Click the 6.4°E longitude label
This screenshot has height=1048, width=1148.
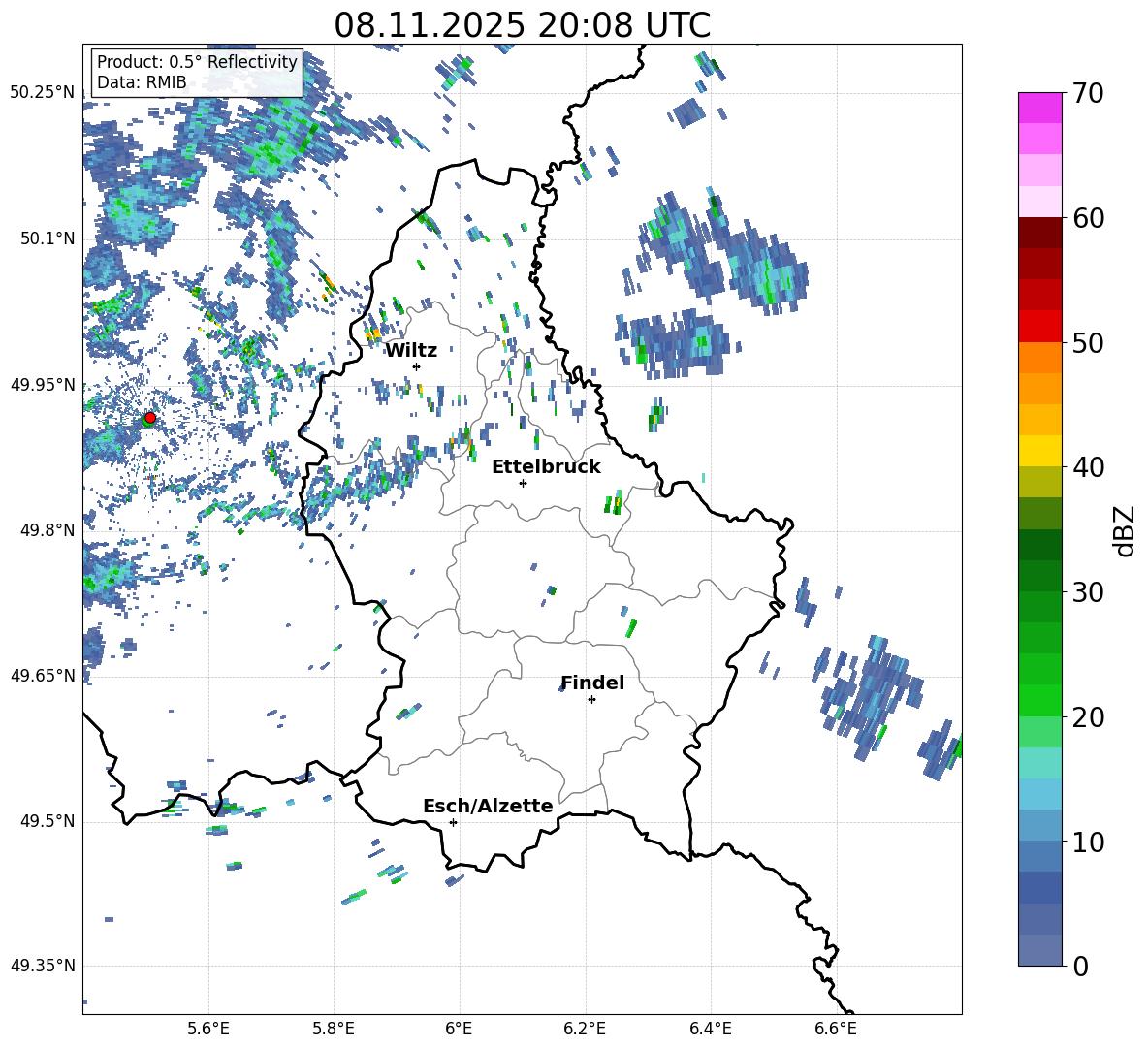[710, 1030]
